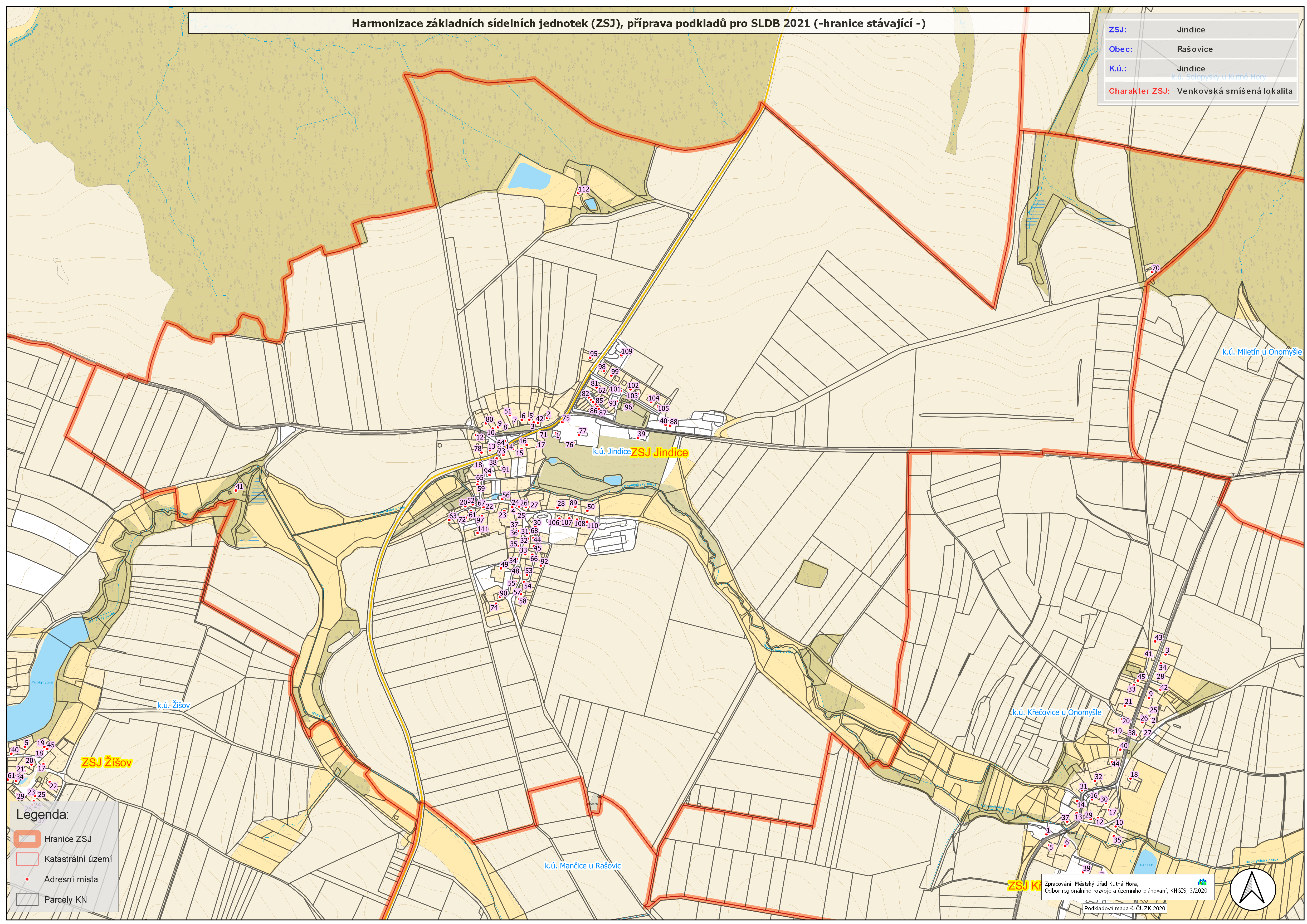Click the Adresní místa red dot symbol
Viewport: 1307px width, 924px height.
(27, 879)
